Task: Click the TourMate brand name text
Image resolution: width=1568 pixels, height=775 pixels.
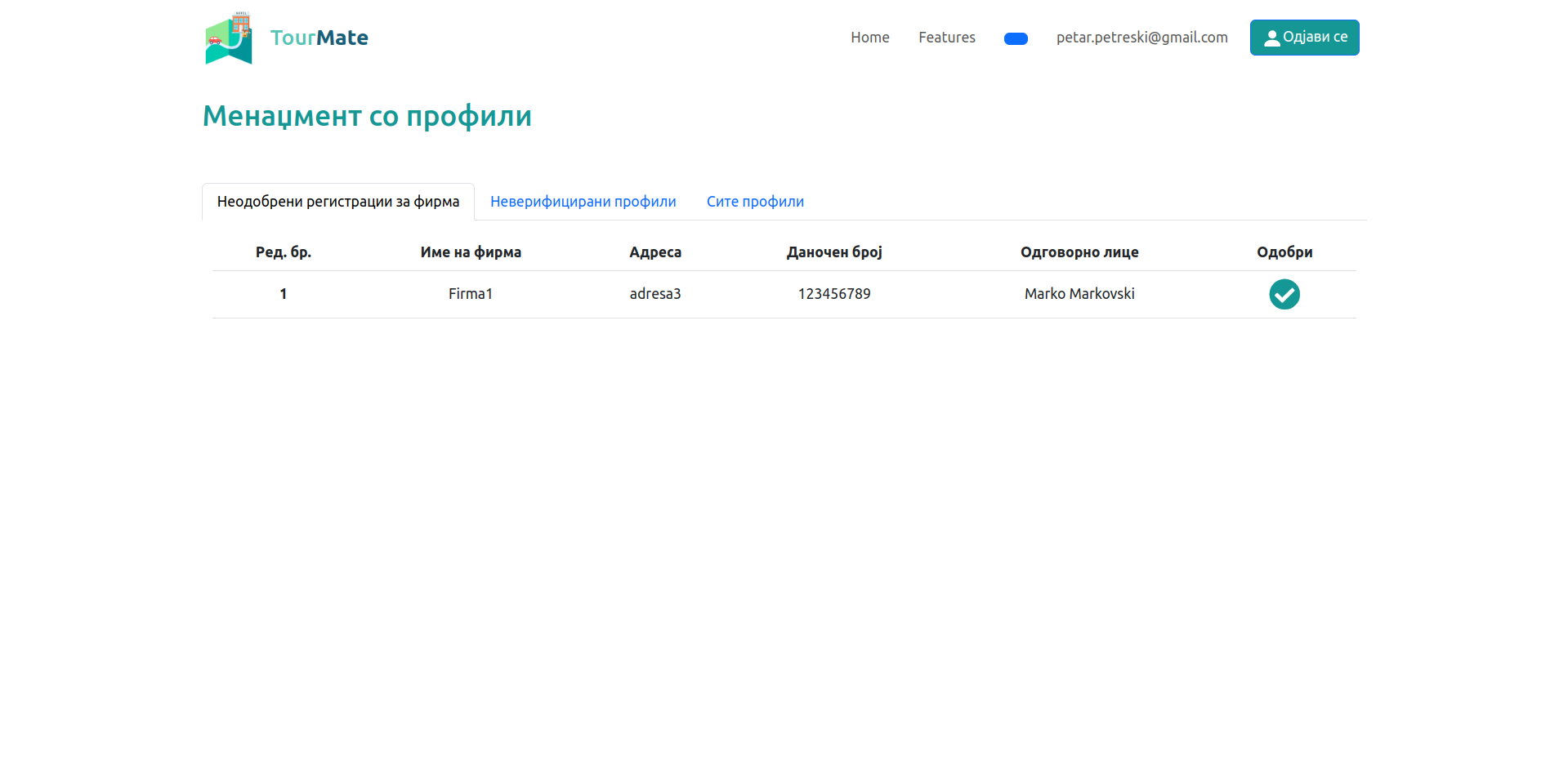Action: coord(319,38)
